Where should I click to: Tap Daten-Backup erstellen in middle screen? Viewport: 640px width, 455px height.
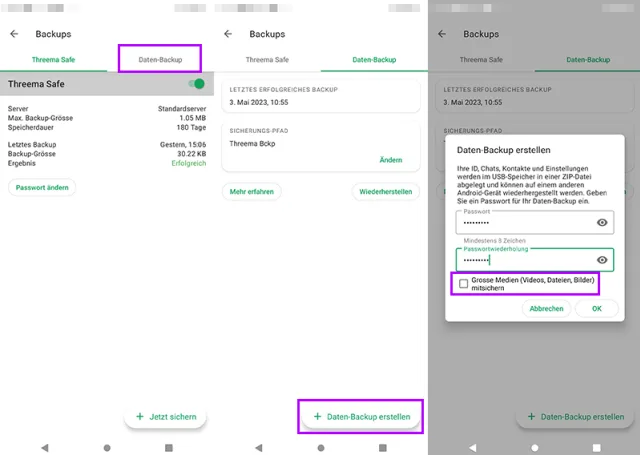point(361,417)
